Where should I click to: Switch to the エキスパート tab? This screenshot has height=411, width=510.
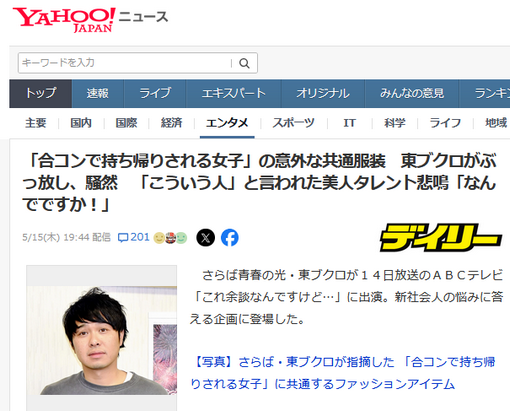(233, 93)
